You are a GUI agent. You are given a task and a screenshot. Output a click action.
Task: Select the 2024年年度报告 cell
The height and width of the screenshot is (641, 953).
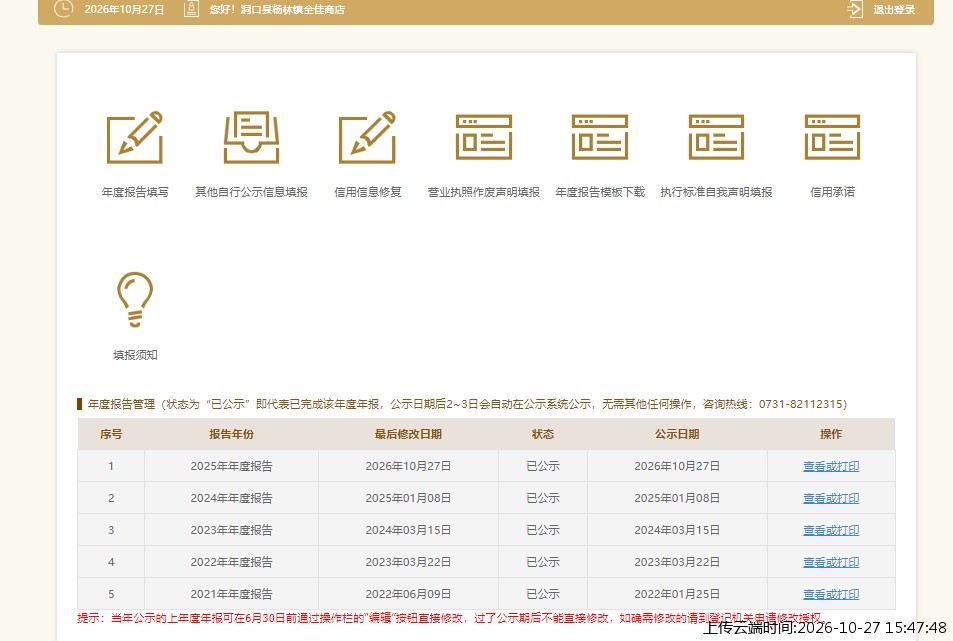tap(231, 498)
